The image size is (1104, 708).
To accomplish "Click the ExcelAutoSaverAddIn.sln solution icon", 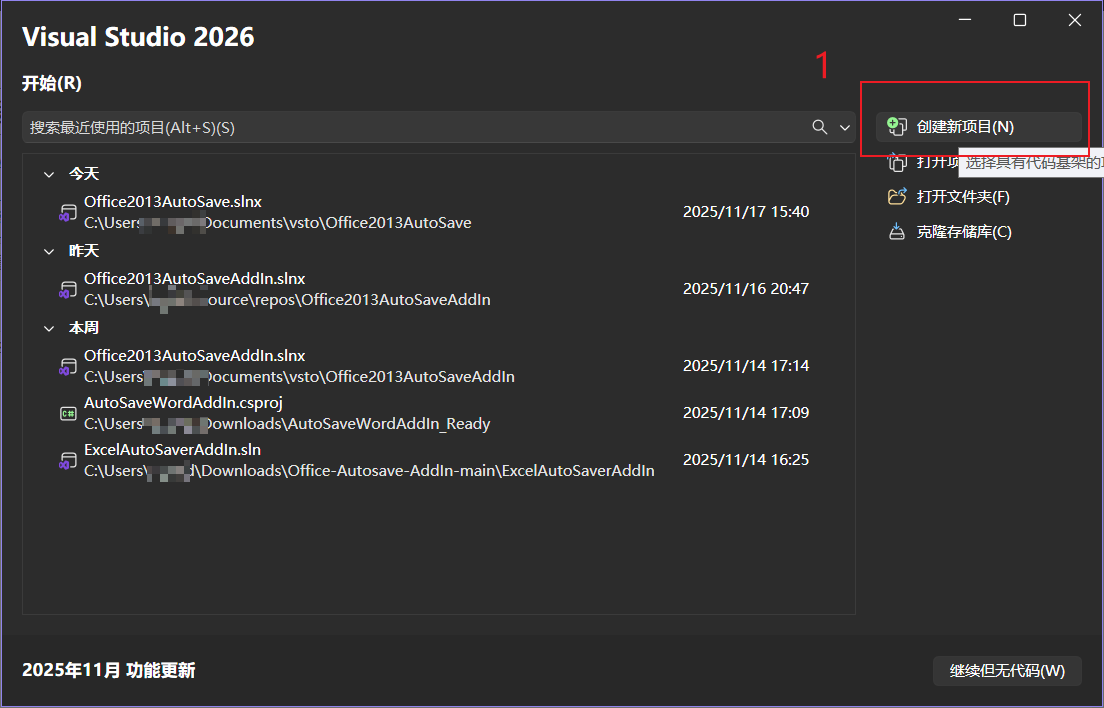I will [67, 460].
